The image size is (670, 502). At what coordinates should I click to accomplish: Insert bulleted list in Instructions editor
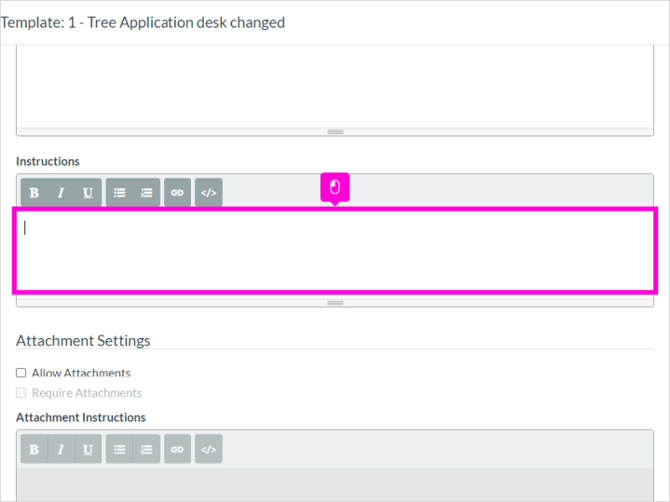point(120,193)
